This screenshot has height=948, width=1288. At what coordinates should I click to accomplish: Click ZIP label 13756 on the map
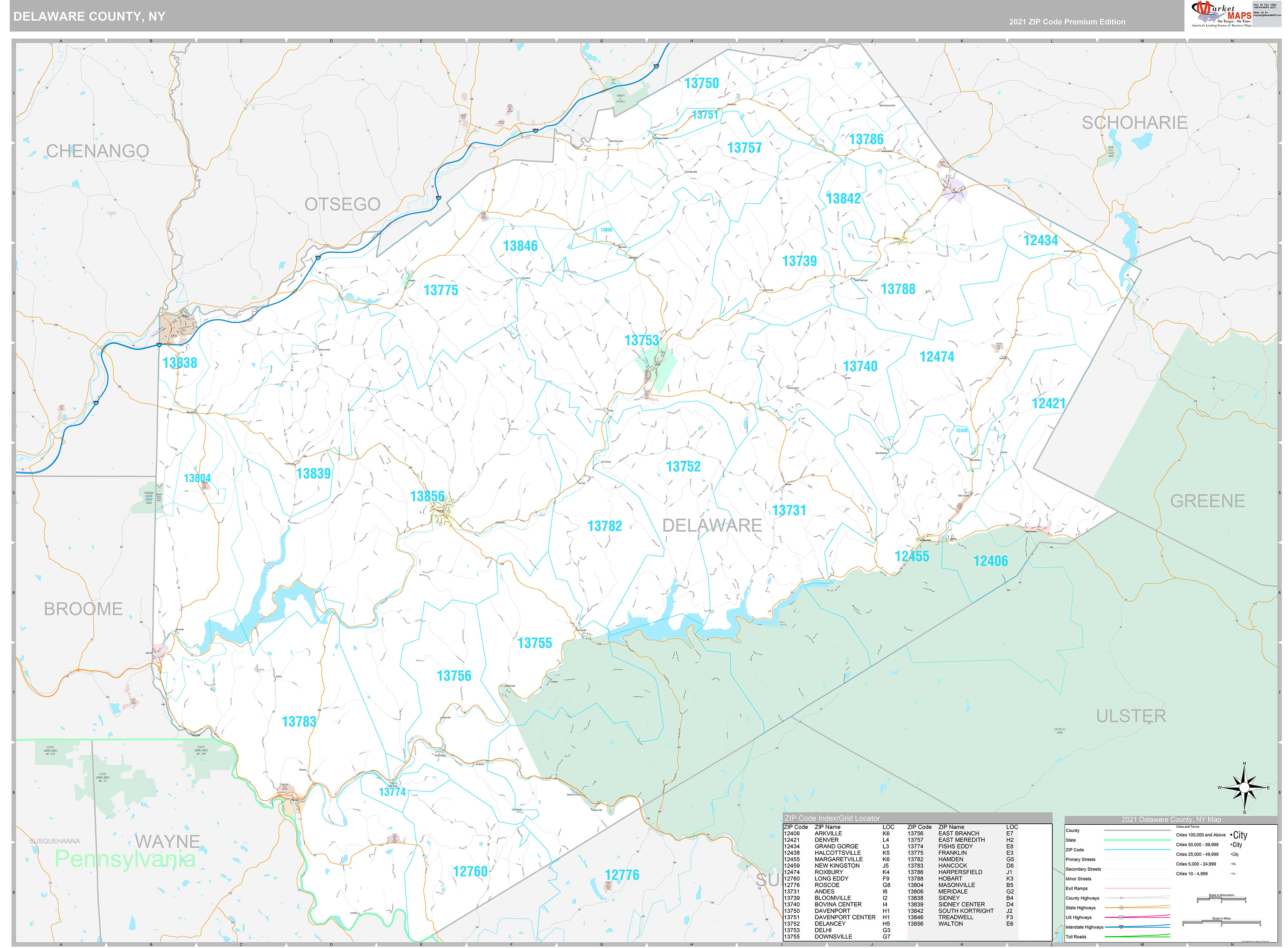click(x=454, y=676)
